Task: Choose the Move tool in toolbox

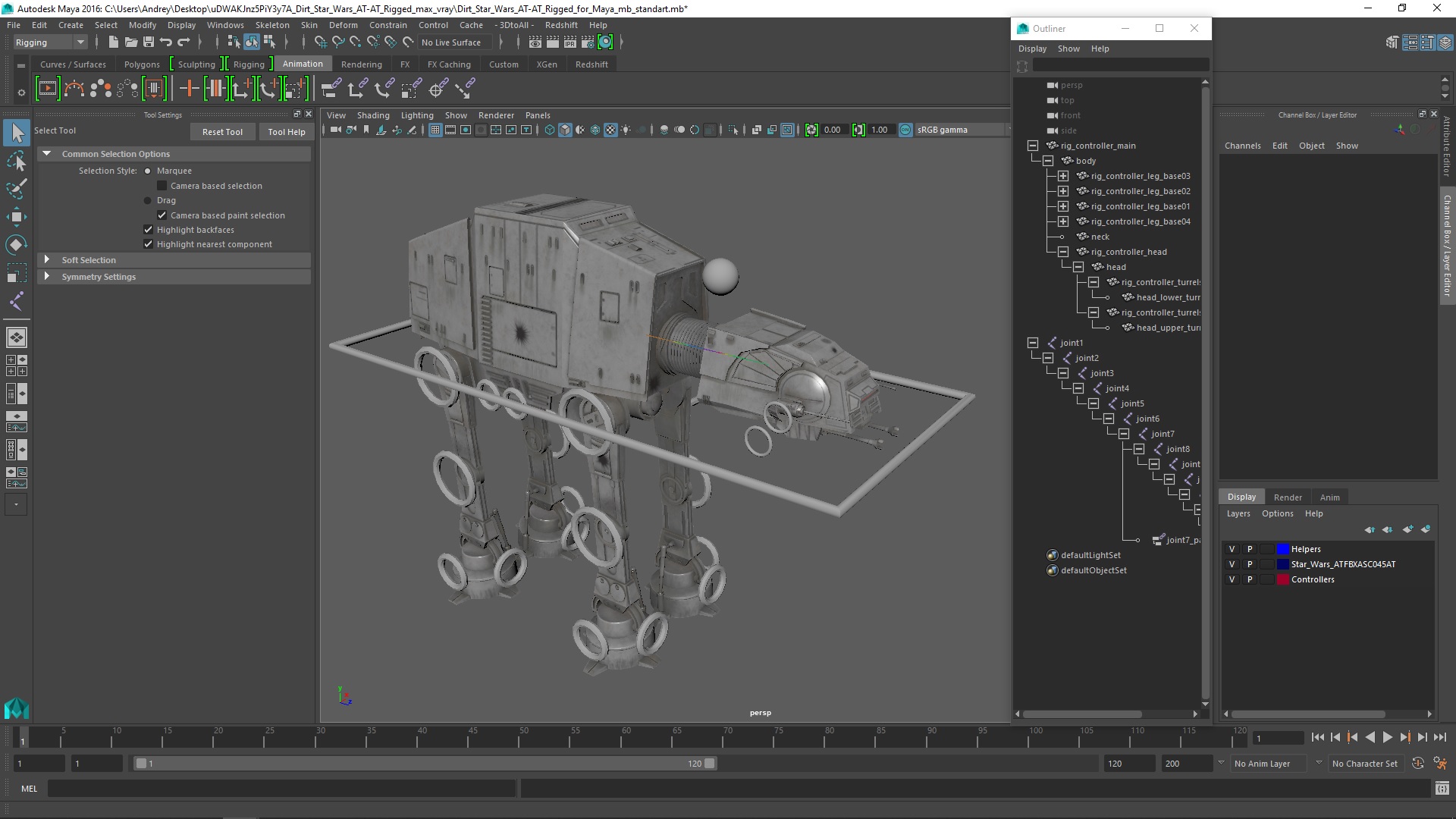Action: click(17, 217)
